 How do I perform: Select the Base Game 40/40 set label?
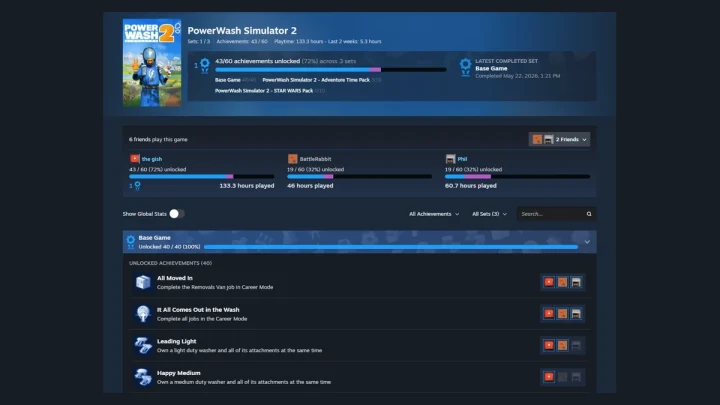click(235, 80)
